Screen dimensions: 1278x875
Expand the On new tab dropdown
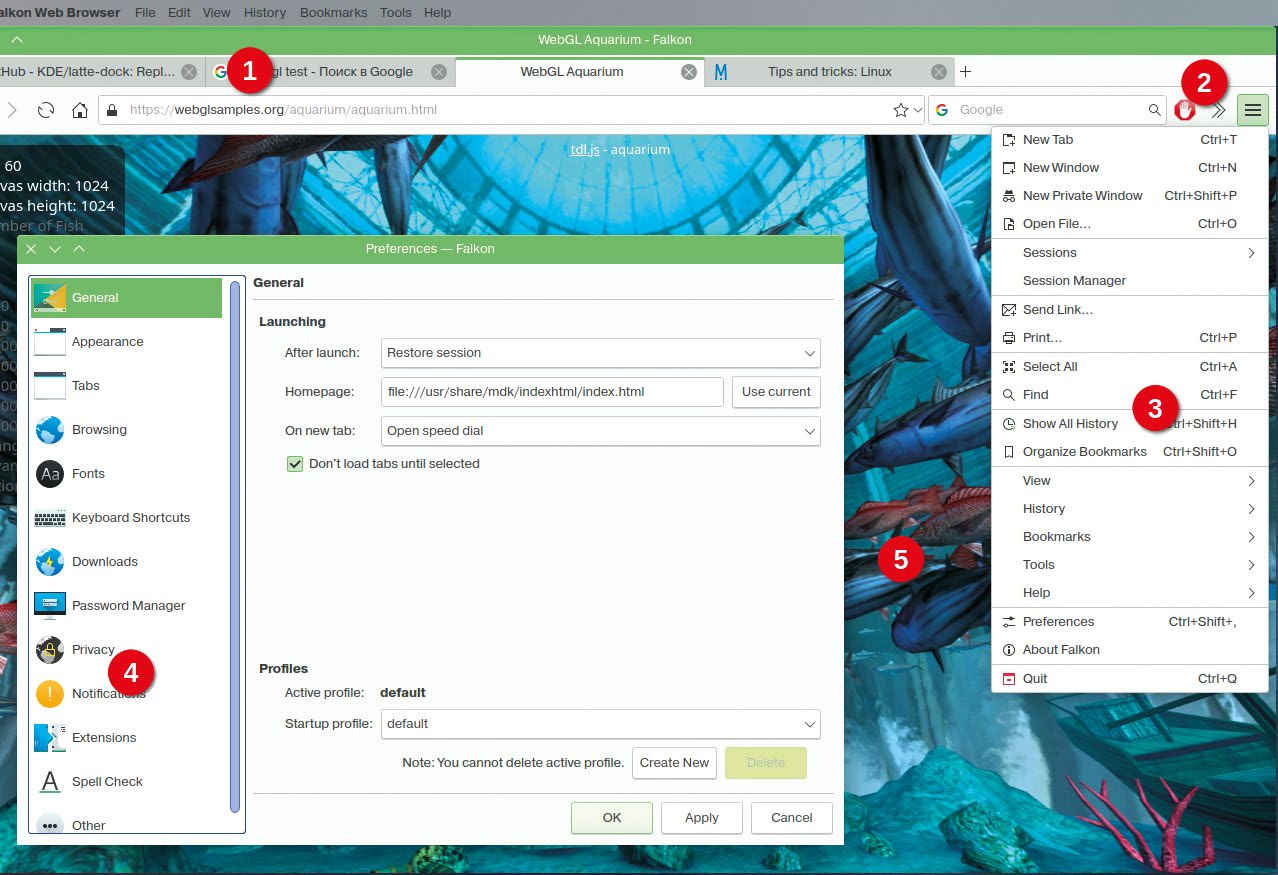coord(600,432)
